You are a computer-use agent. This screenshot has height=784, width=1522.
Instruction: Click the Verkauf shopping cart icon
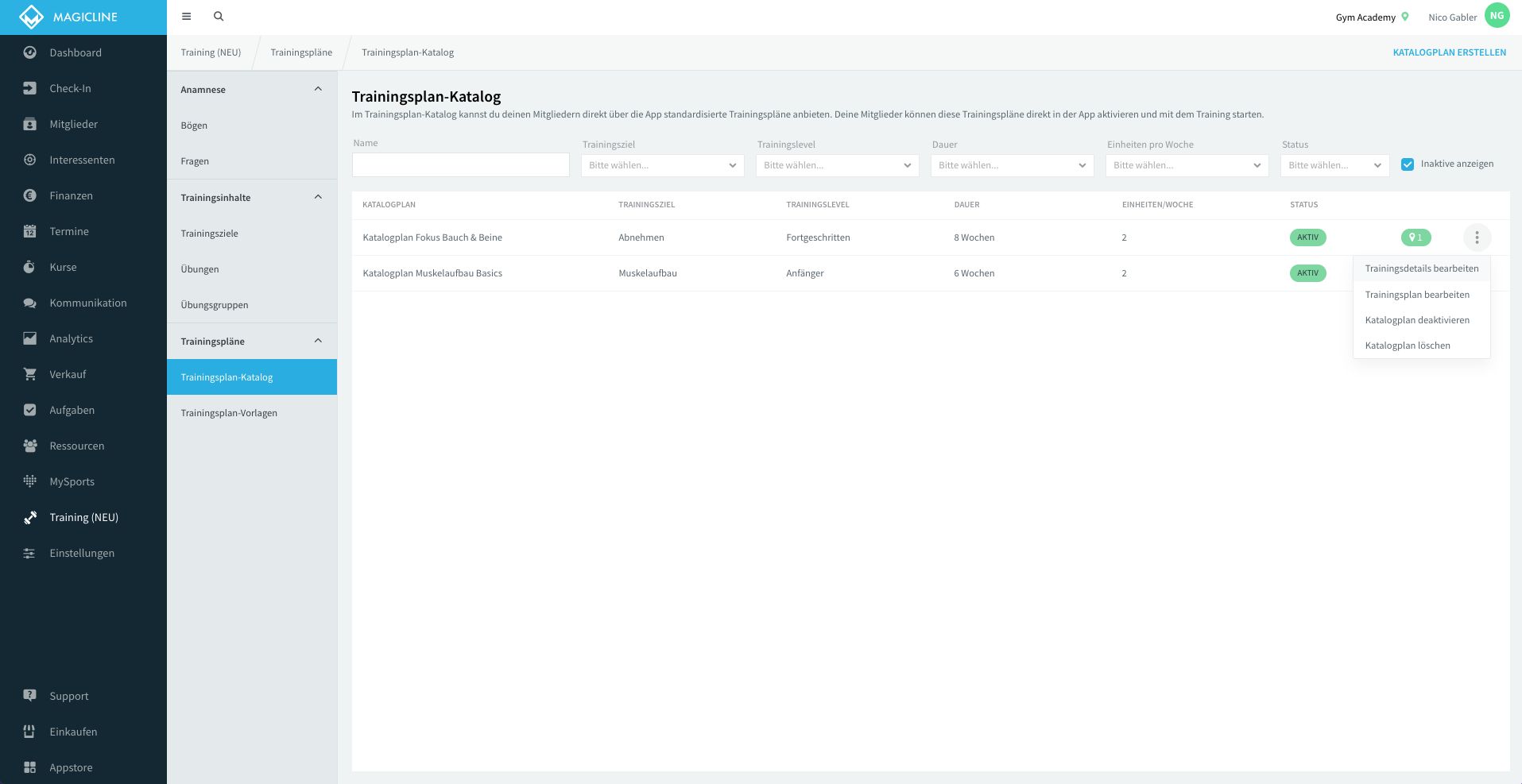(x=29, y=374)
